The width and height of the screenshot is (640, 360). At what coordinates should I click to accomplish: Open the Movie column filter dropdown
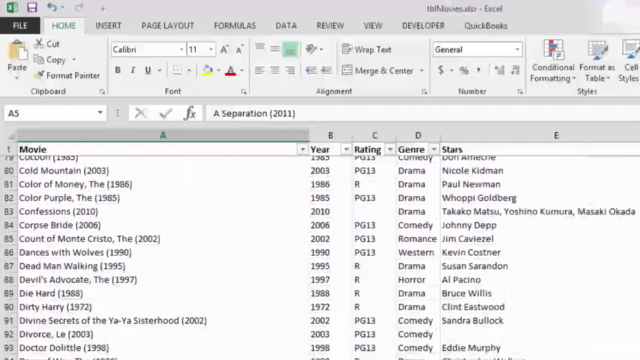(x=302, y=149)
